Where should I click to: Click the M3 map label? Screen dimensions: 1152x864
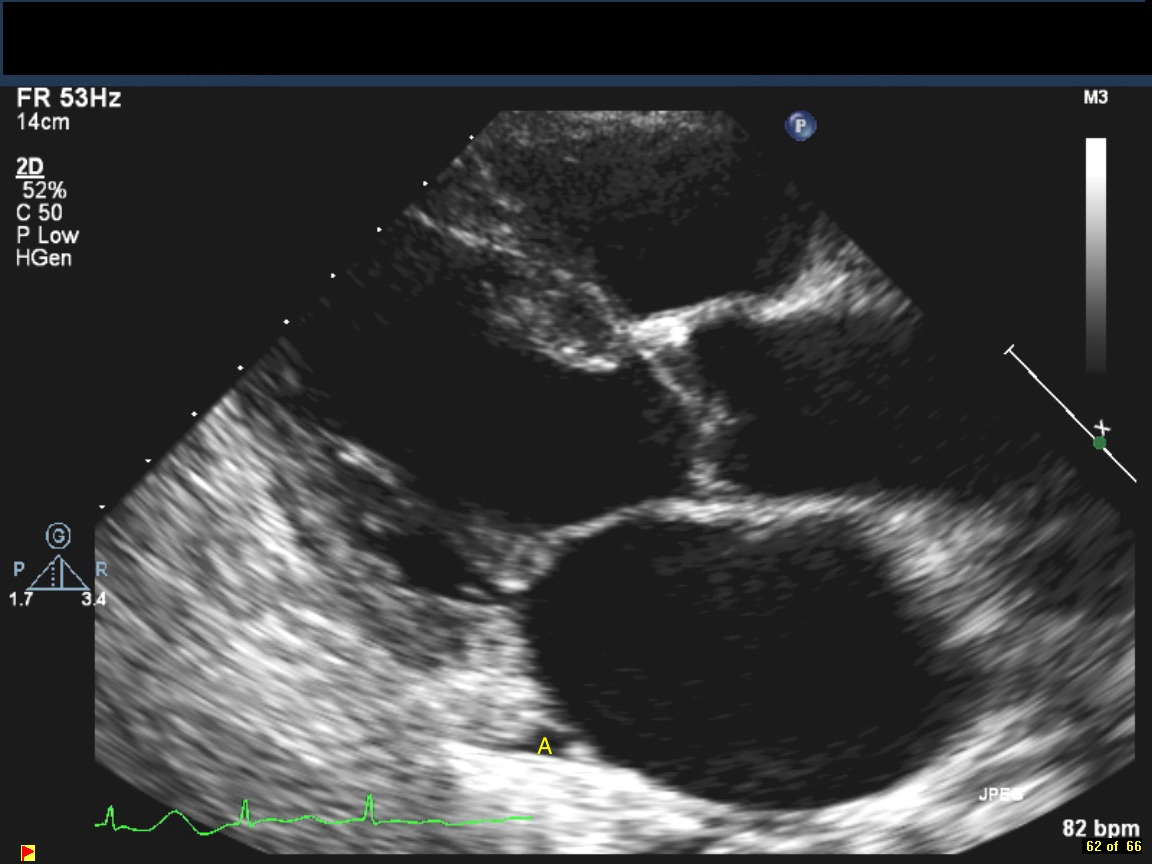click(1095, 98)
